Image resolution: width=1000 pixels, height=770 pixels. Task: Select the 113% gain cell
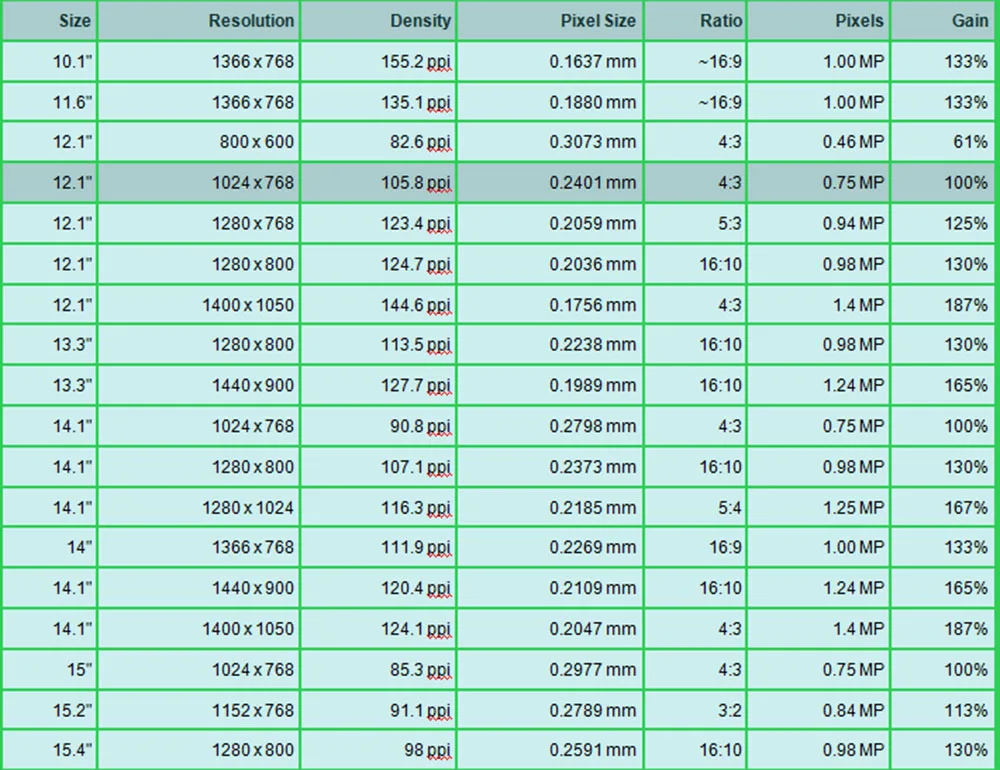tap(945, 710)
